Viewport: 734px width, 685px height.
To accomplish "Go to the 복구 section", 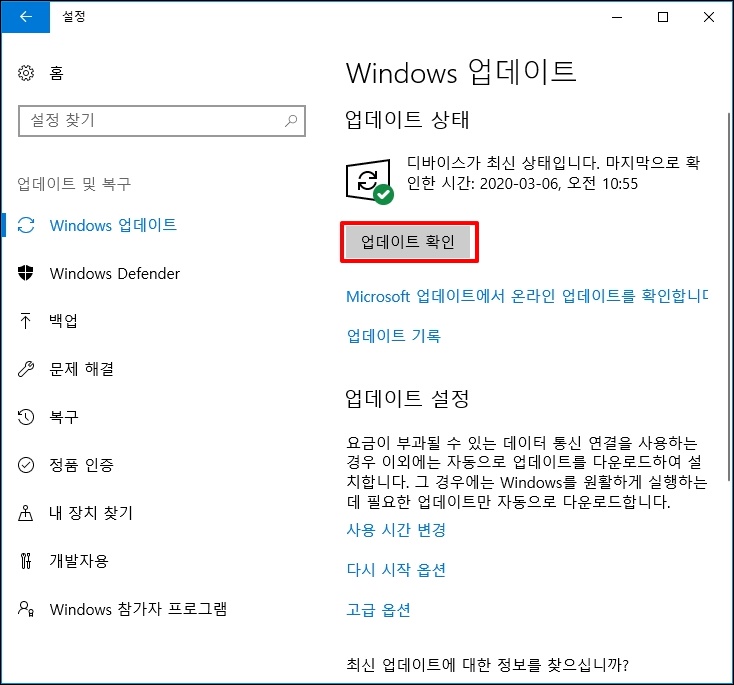I will click(x=64, y=417).
